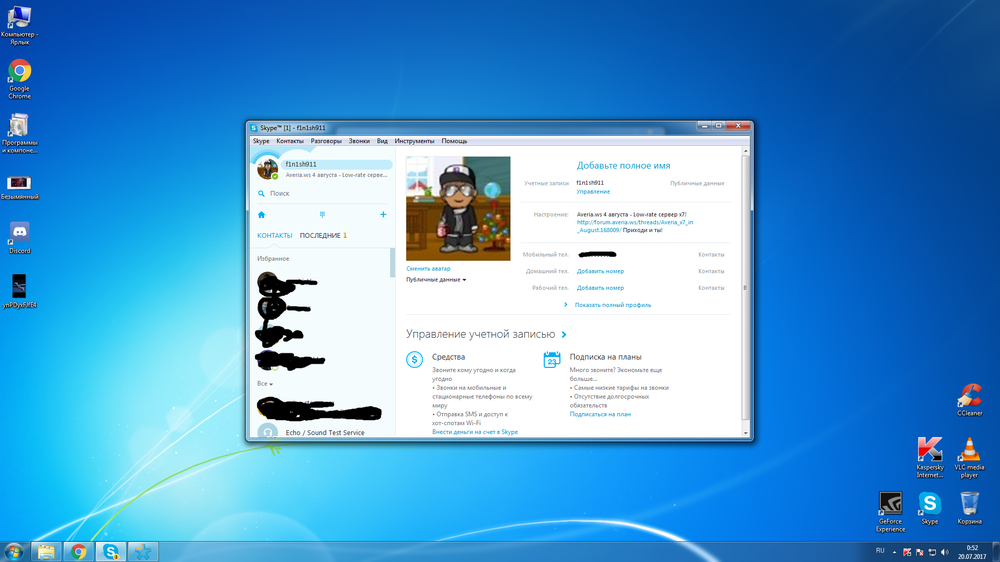This screenshot has width=1000, height=562.
Task: Click the plus icon to add contact
Action: [383, 214]
